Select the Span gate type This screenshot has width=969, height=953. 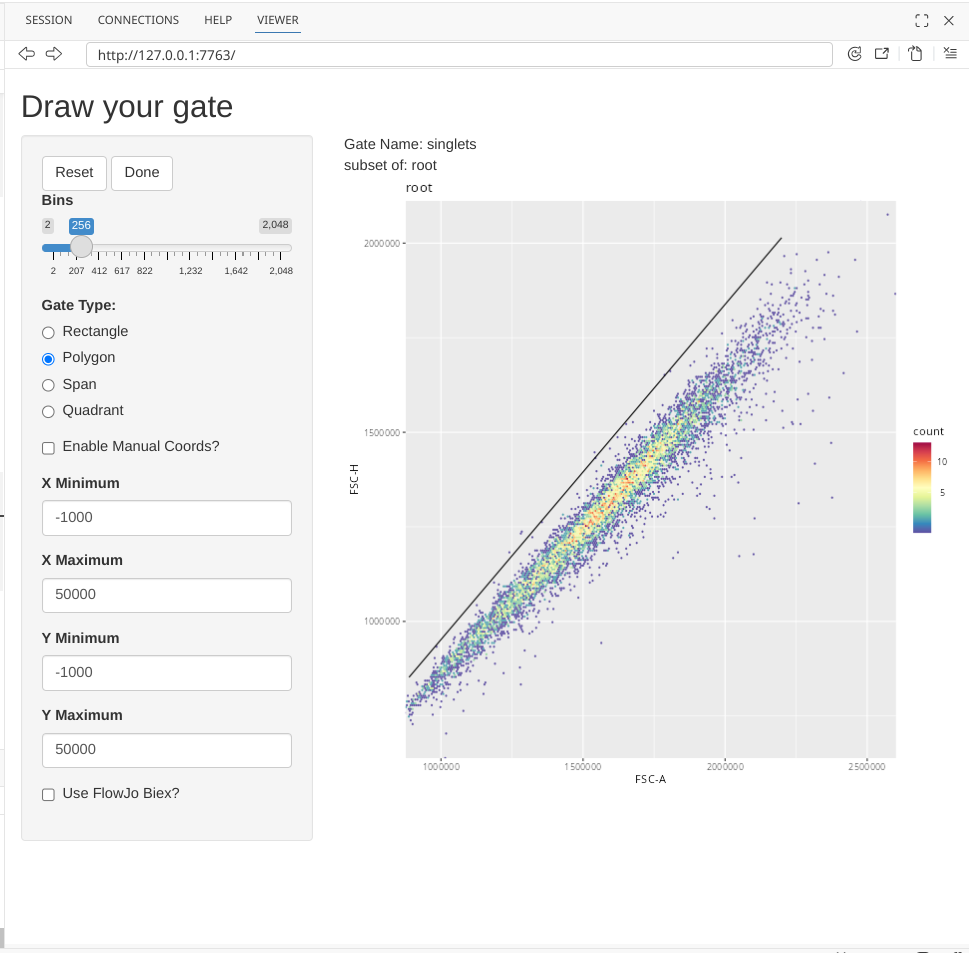[x=48, y=385]
